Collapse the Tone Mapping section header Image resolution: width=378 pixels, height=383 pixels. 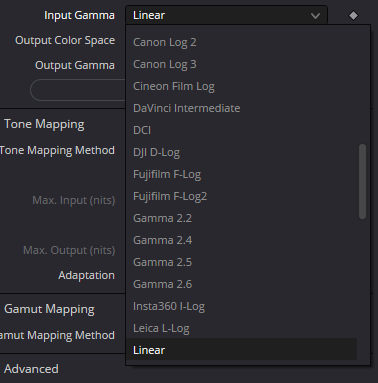[44, 124]
